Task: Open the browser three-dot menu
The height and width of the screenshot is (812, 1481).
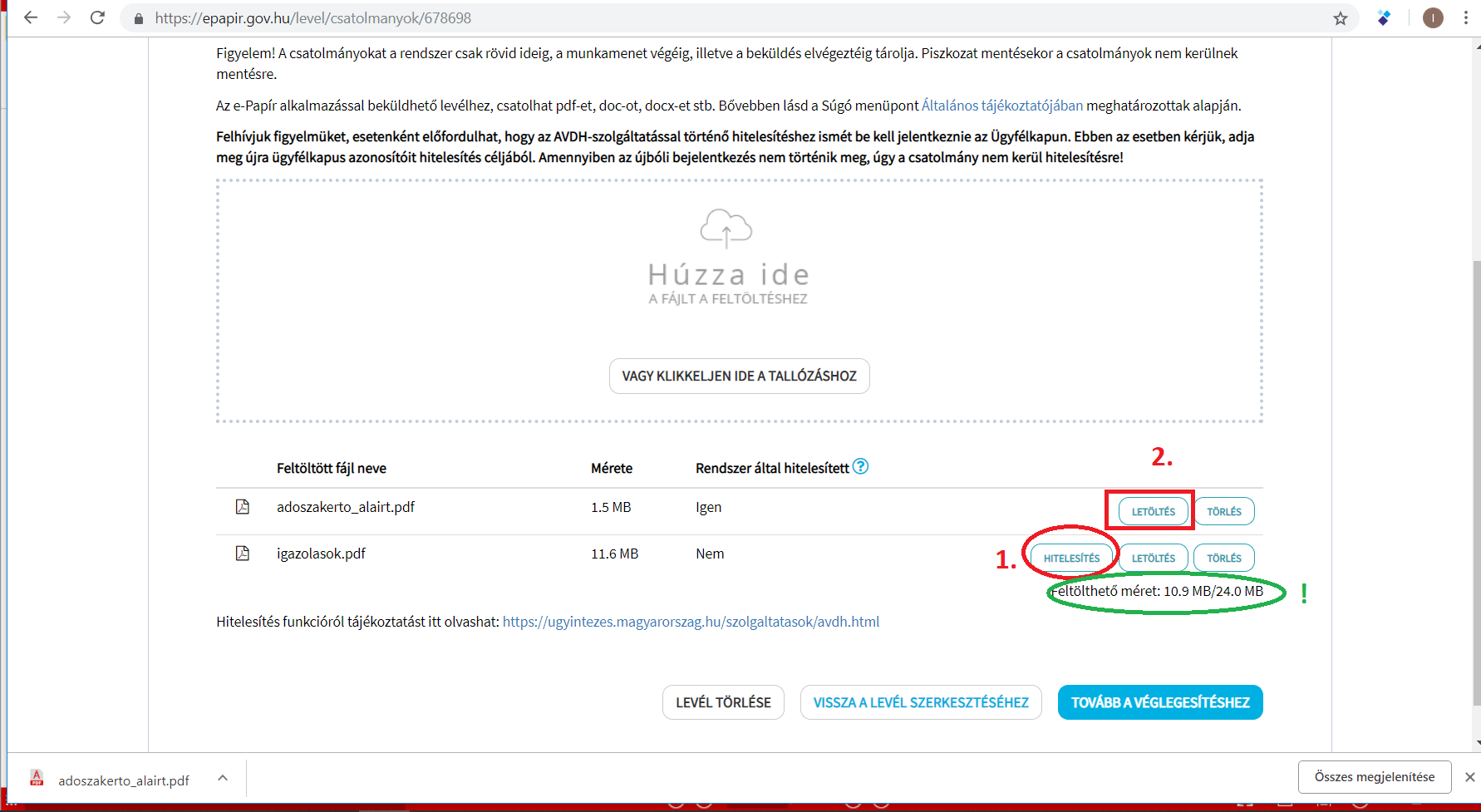Action: point(1465,18)
